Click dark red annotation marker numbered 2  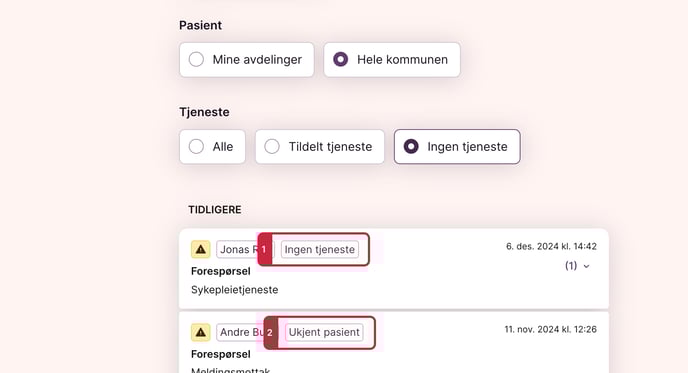point(270,333)
